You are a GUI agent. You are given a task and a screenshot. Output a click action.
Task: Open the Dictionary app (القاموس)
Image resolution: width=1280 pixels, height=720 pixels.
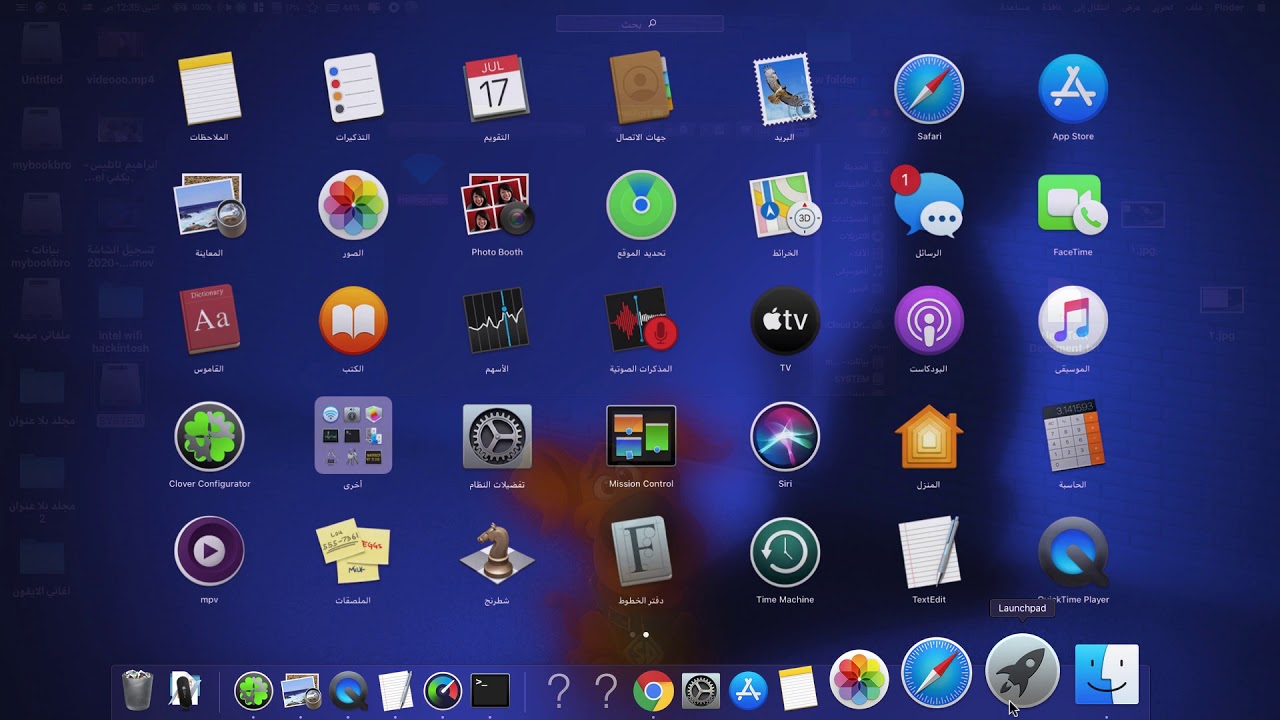[x=209, y=321]
